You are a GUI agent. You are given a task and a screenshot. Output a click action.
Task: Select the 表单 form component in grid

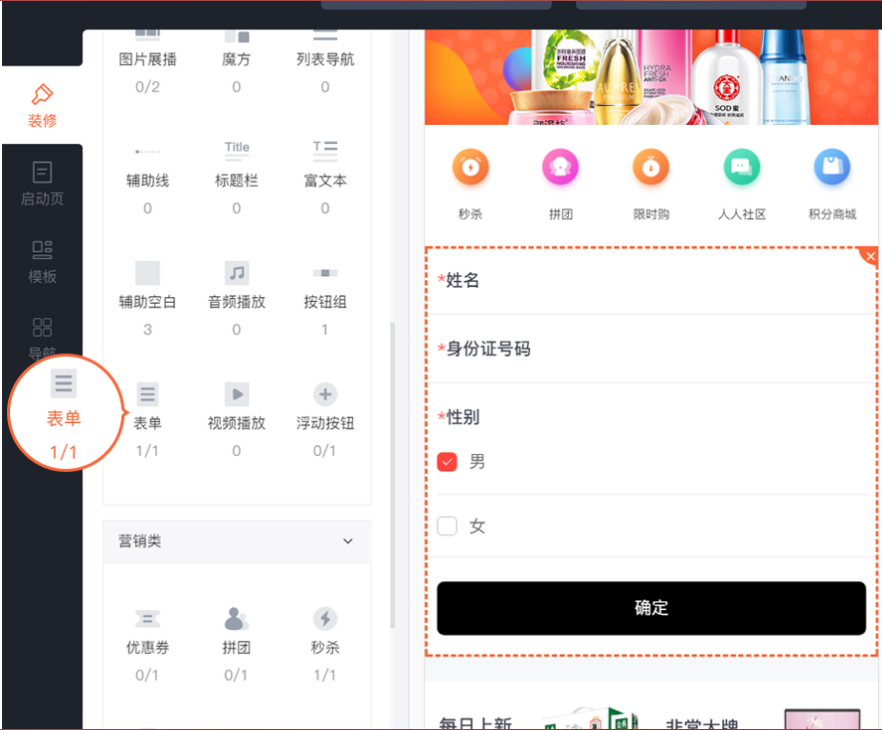pyautogui.click(x=147, y=422)
